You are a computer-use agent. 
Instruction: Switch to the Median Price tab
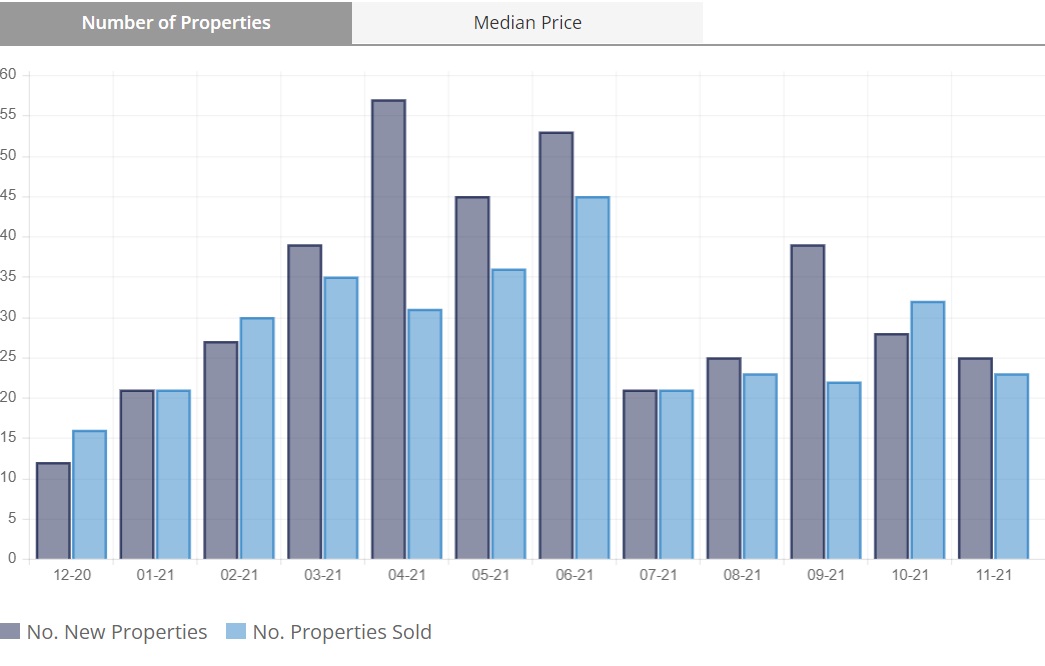click(527, 23)
